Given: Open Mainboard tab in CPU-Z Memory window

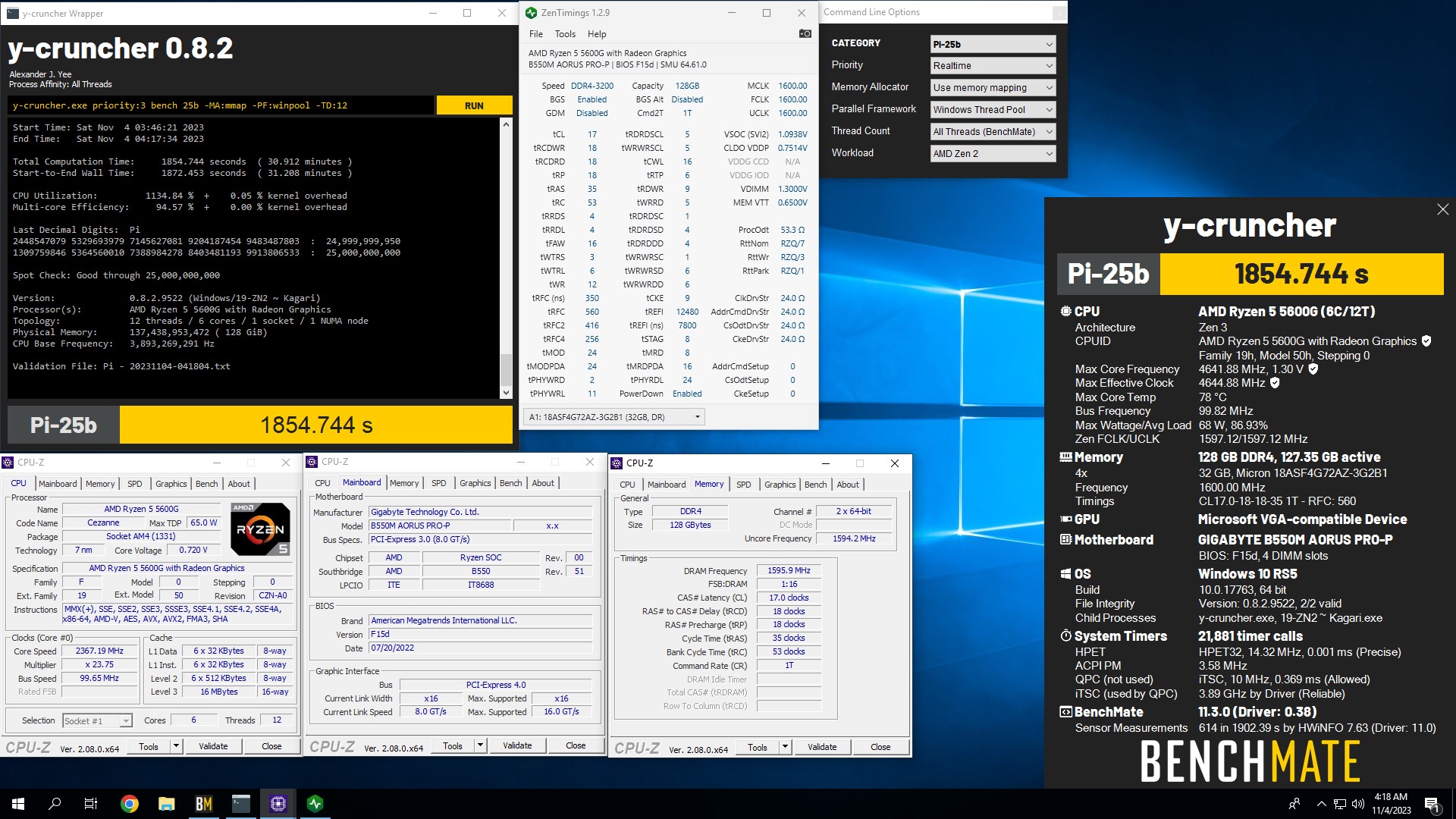Looking at the screenshot, I should coord(667,485).
